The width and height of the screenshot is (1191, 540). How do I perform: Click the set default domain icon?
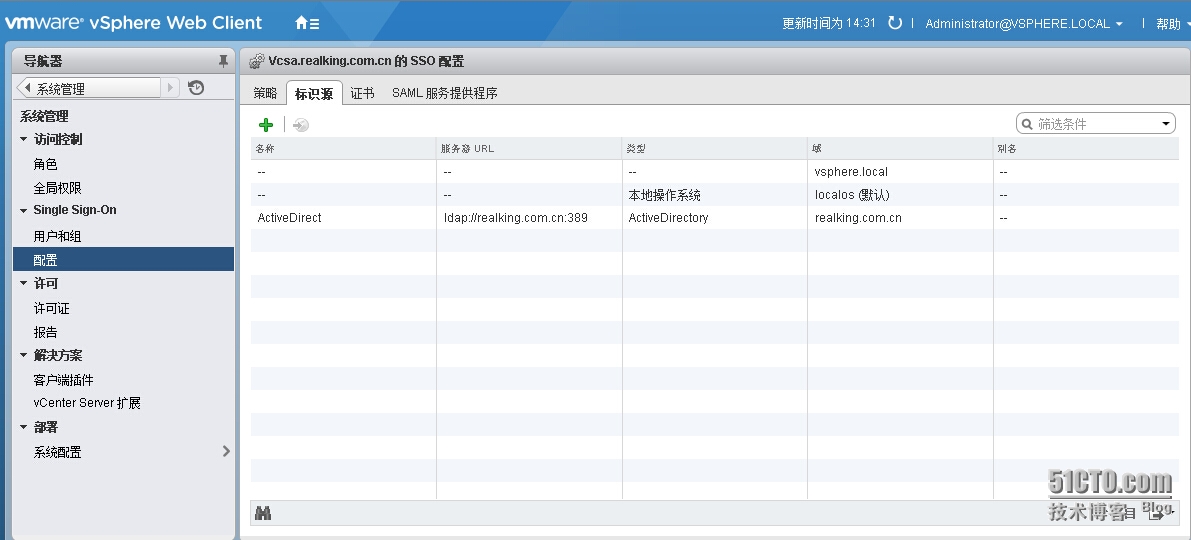coord(301,125)
